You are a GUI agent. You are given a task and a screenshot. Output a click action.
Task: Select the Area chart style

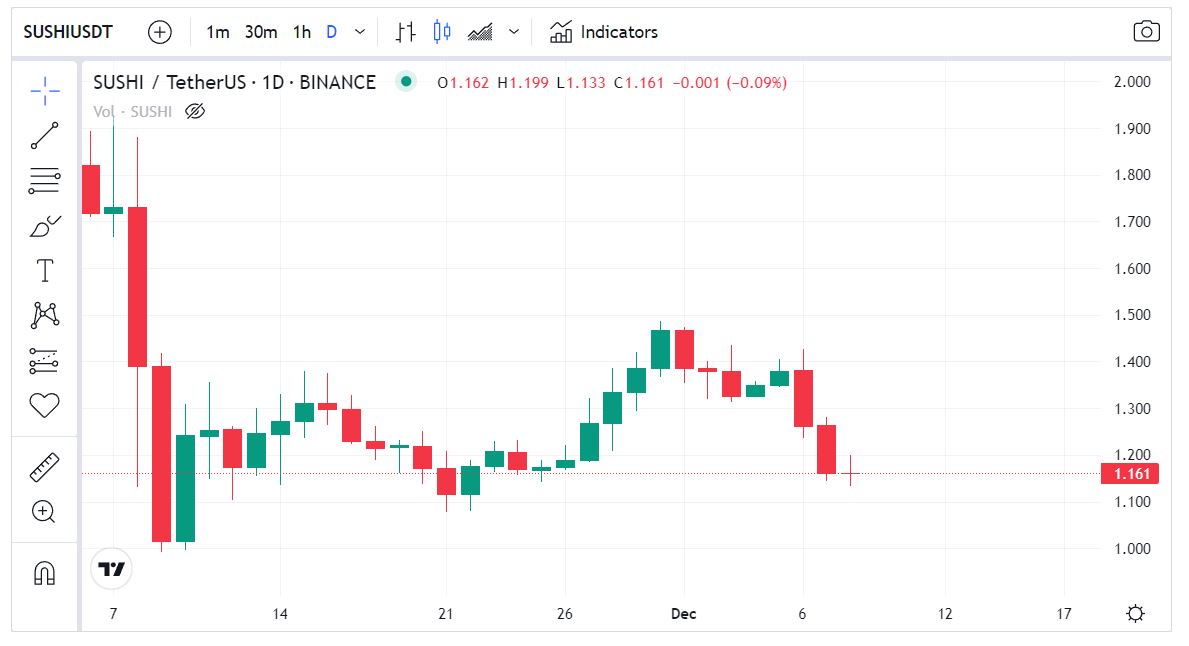click(x=480, y=32)
